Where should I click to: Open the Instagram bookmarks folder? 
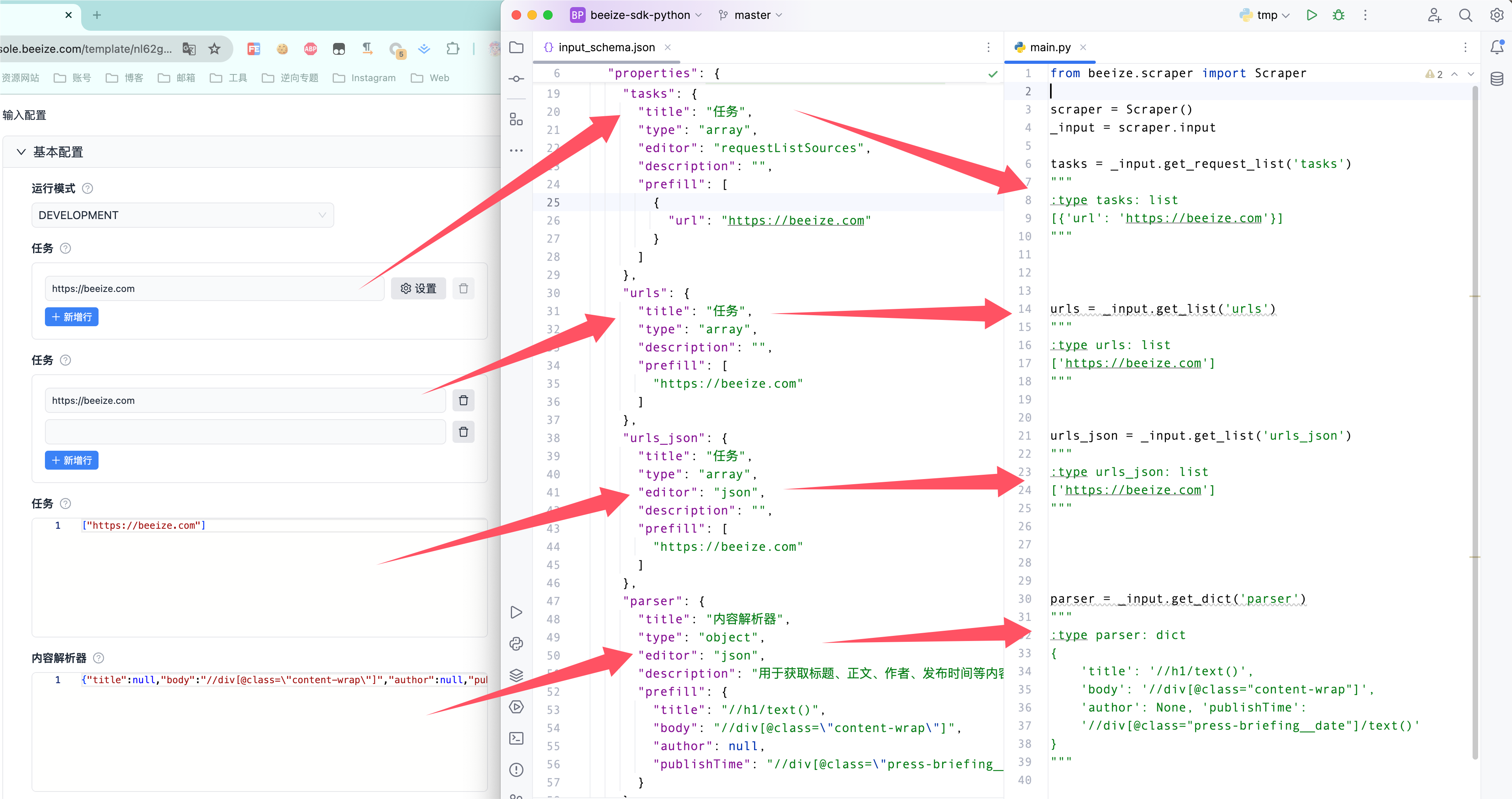click(364, 78)
